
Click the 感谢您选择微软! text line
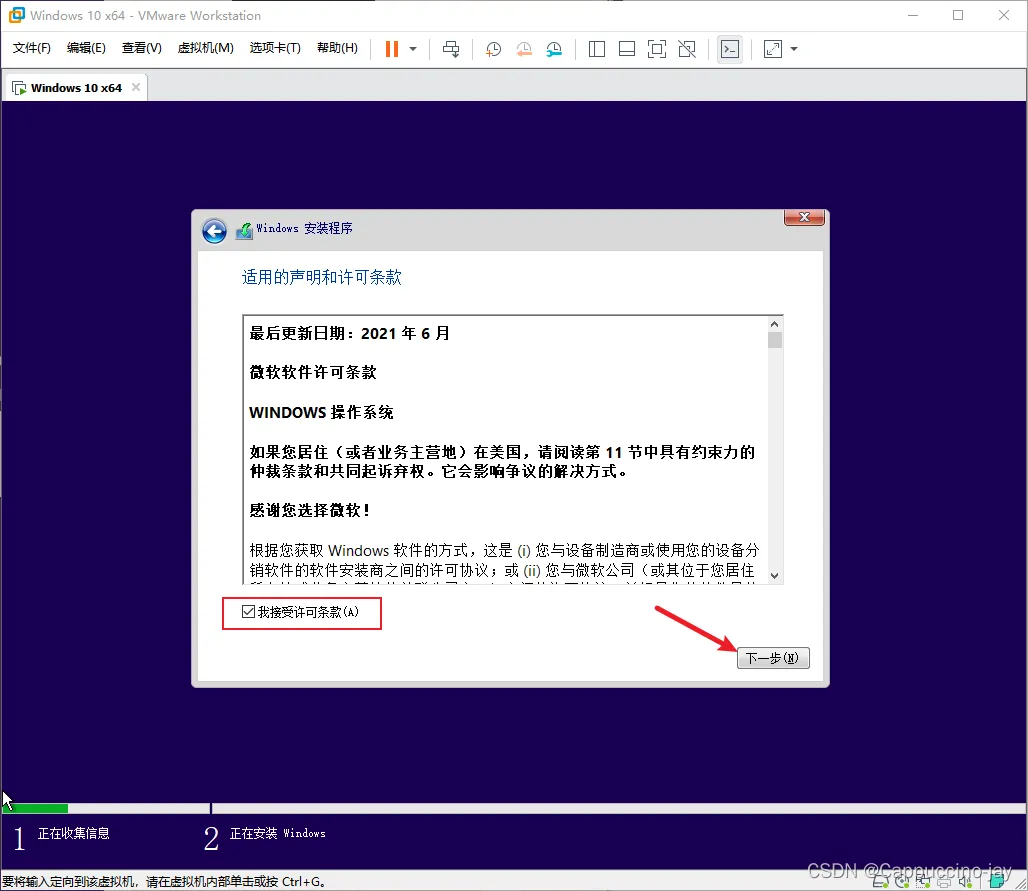click(x=309, y=510)
